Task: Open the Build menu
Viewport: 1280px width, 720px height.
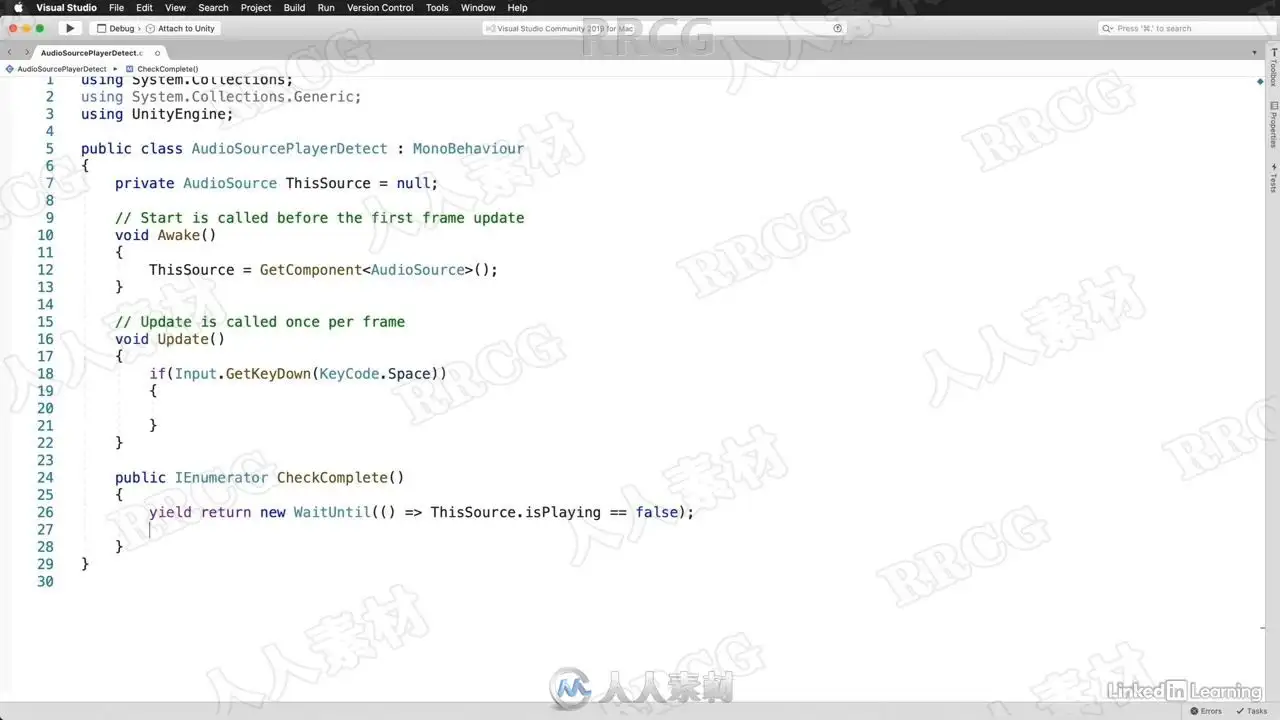Action: pos(294,8)
